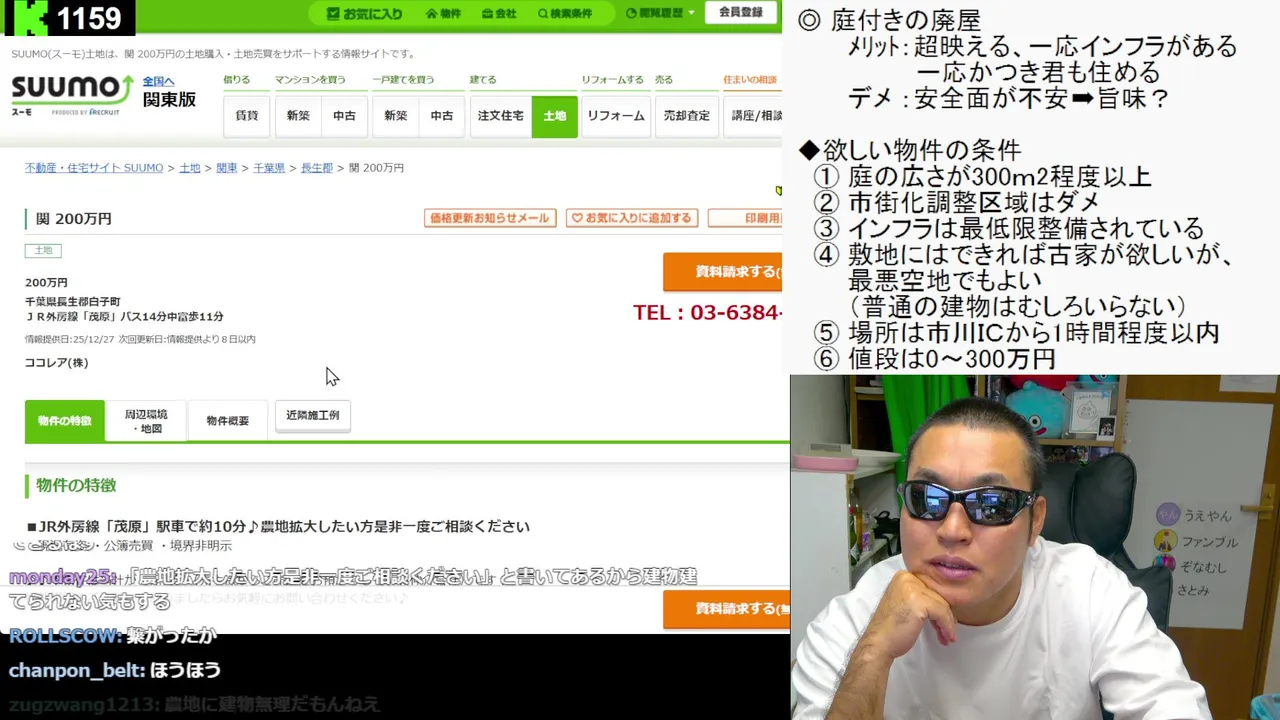Select 一戸建て 新築 tab
Viewport: 1280px width, 720px height.
tap(396, 116)
